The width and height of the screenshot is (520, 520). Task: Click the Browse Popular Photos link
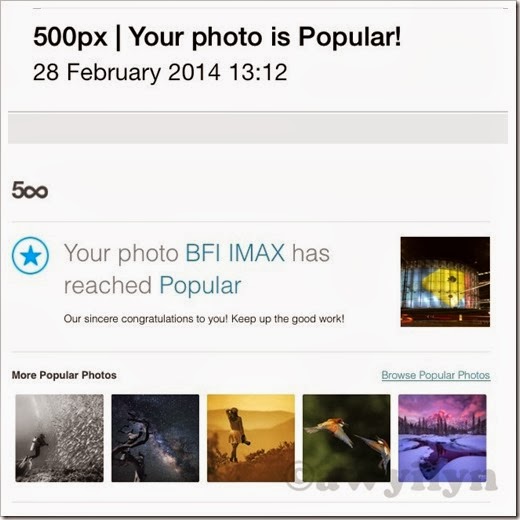(x=436, y=375)
